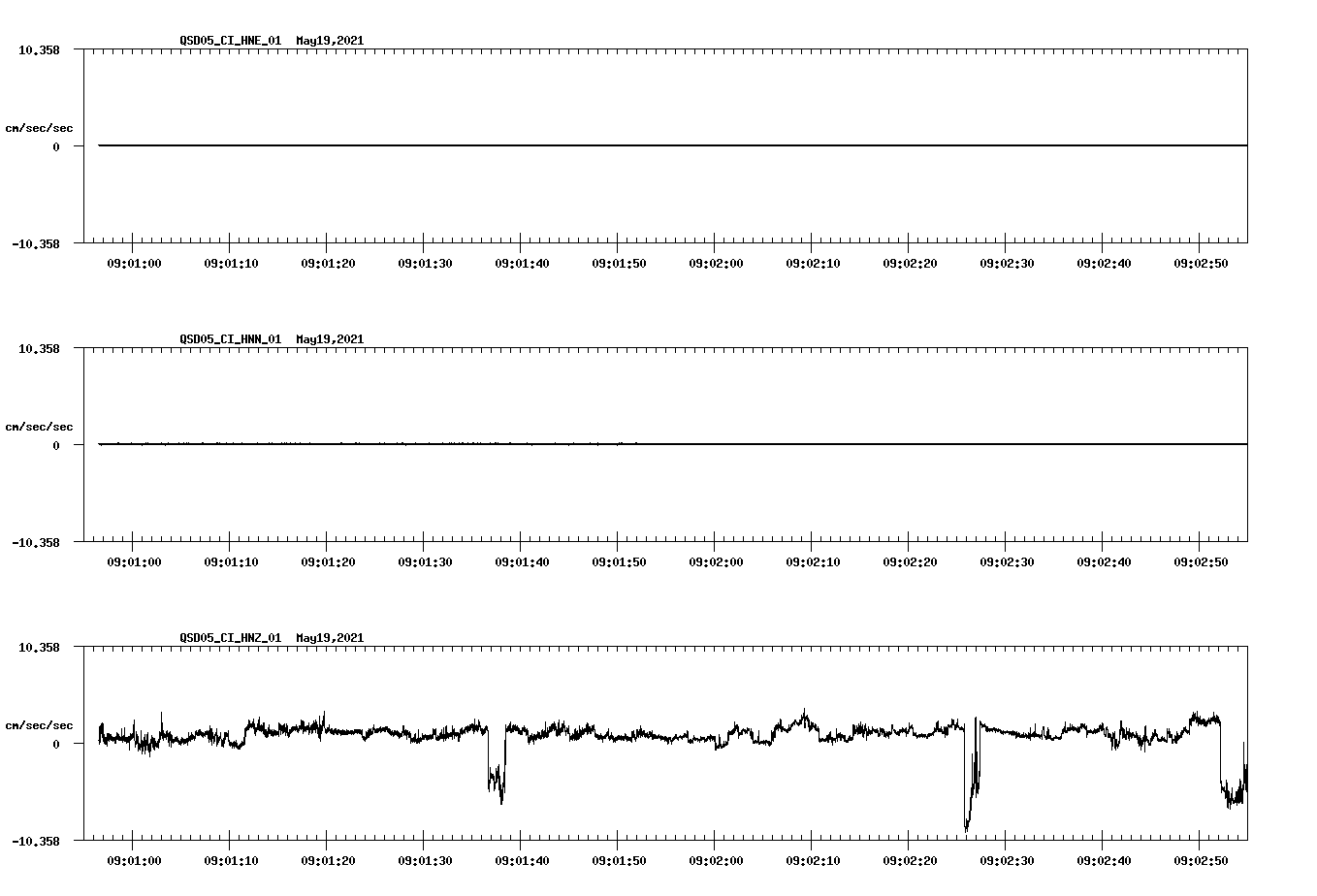Image resolution: width=1317 pixels, height=896 pixels.
Task: Click the 09:02:50 tick label under the HNZ plot
Action: tap(1200, 858)
